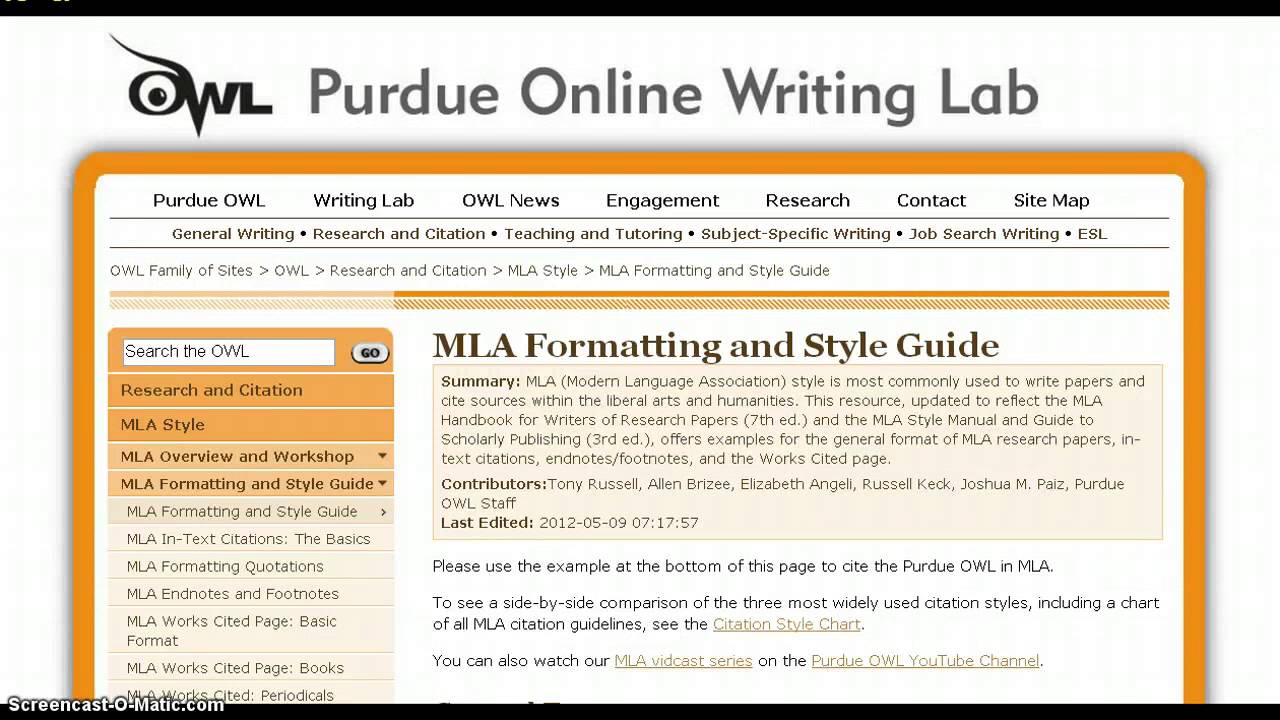Open MLA Formatting Quotations page
This screenshot has height=720, width=1280.
[225, 566]
